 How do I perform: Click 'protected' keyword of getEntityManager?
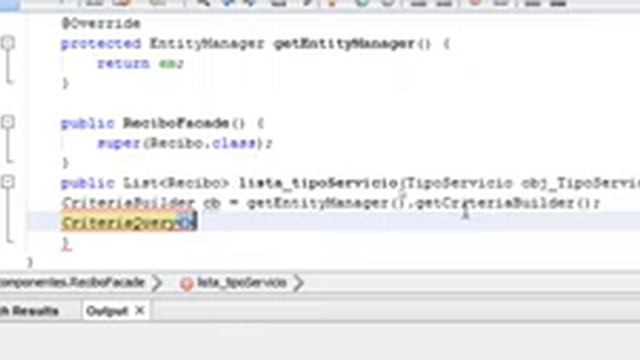(101, 43)
